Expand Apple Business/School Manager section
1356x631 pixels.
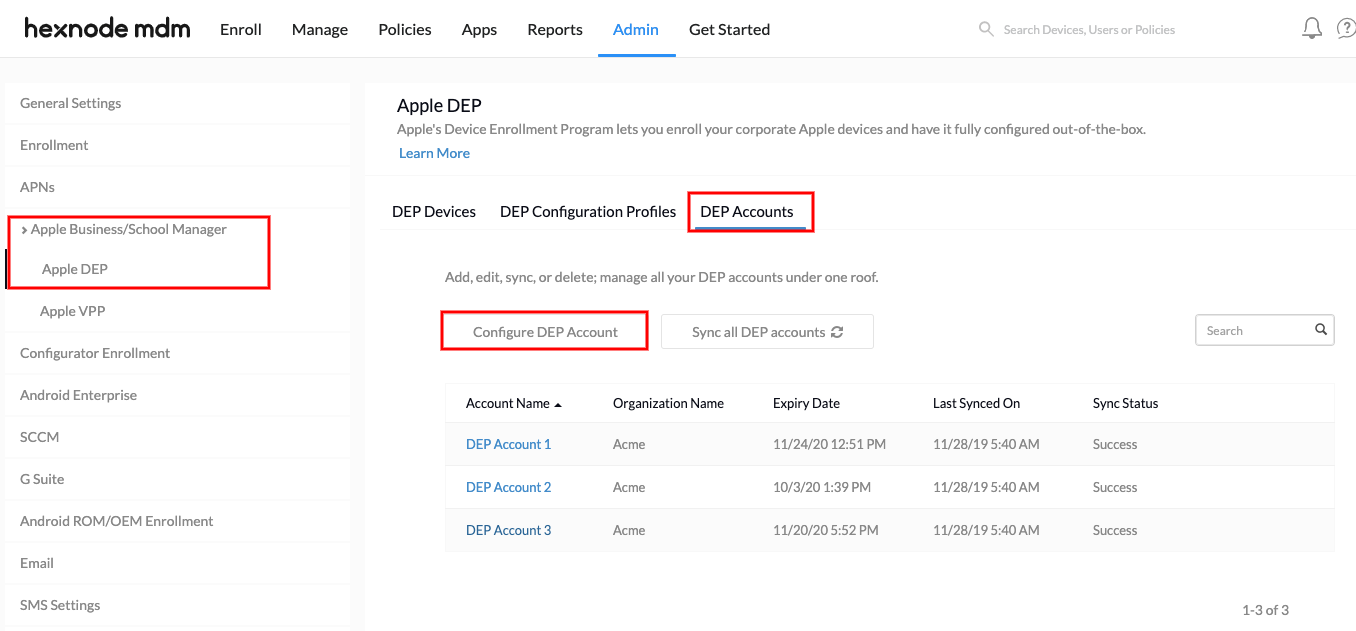click(x=24, y=230)
